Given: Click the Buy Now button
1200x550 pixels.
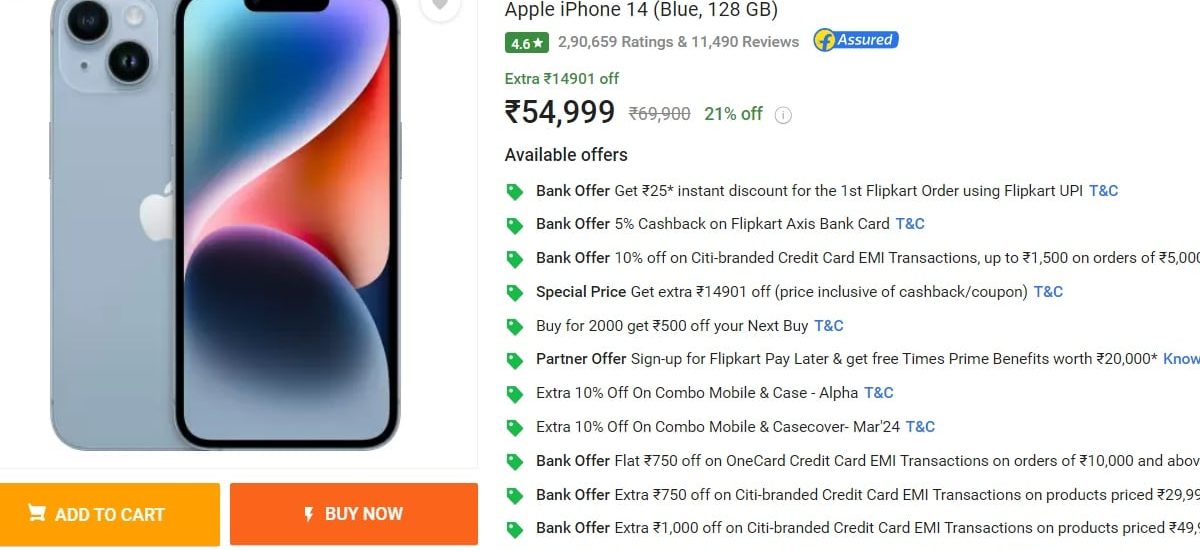Looking at the screenshot, I should coord(354,514).
